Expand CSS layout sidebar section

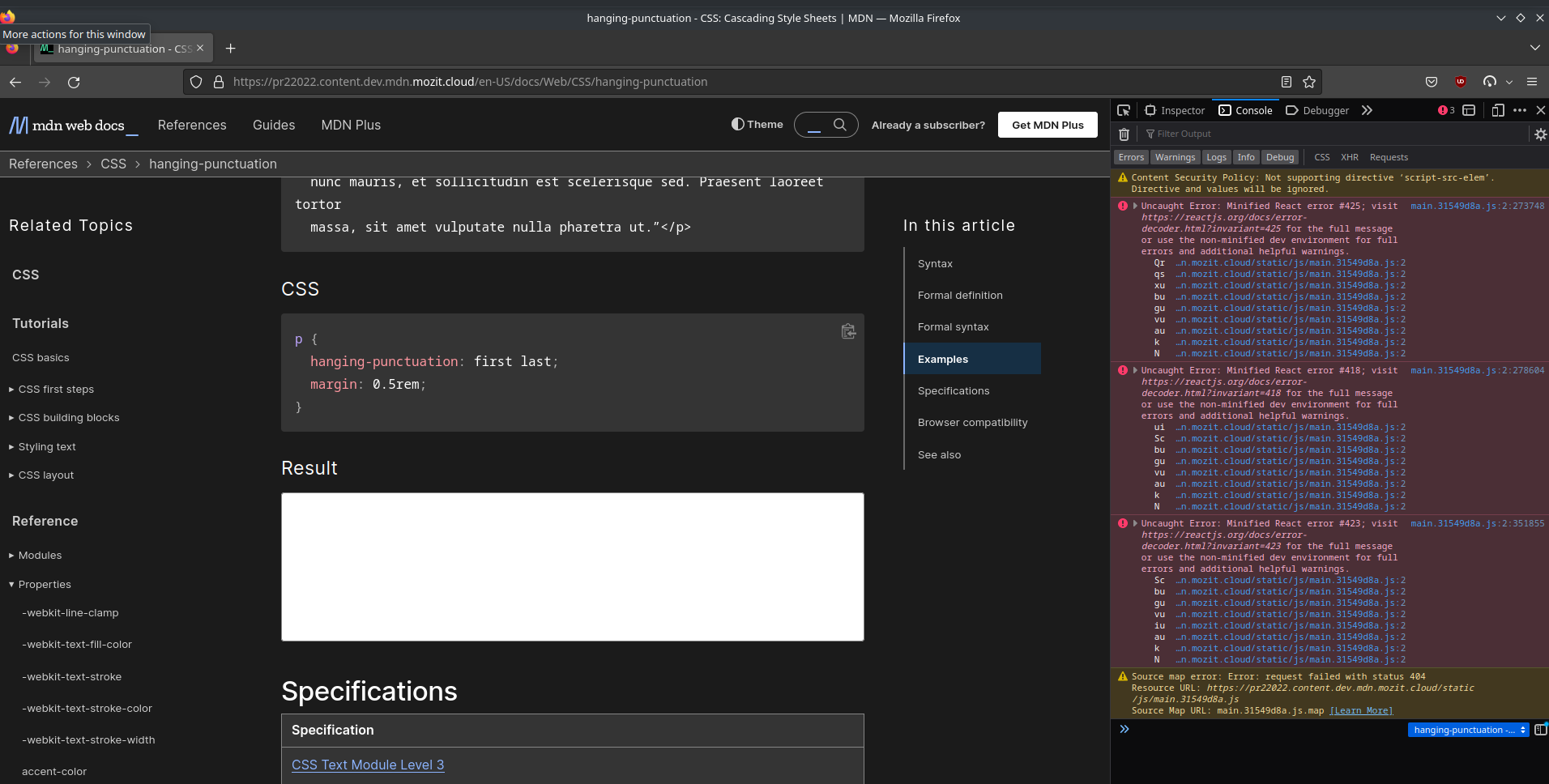click(42, 475)
